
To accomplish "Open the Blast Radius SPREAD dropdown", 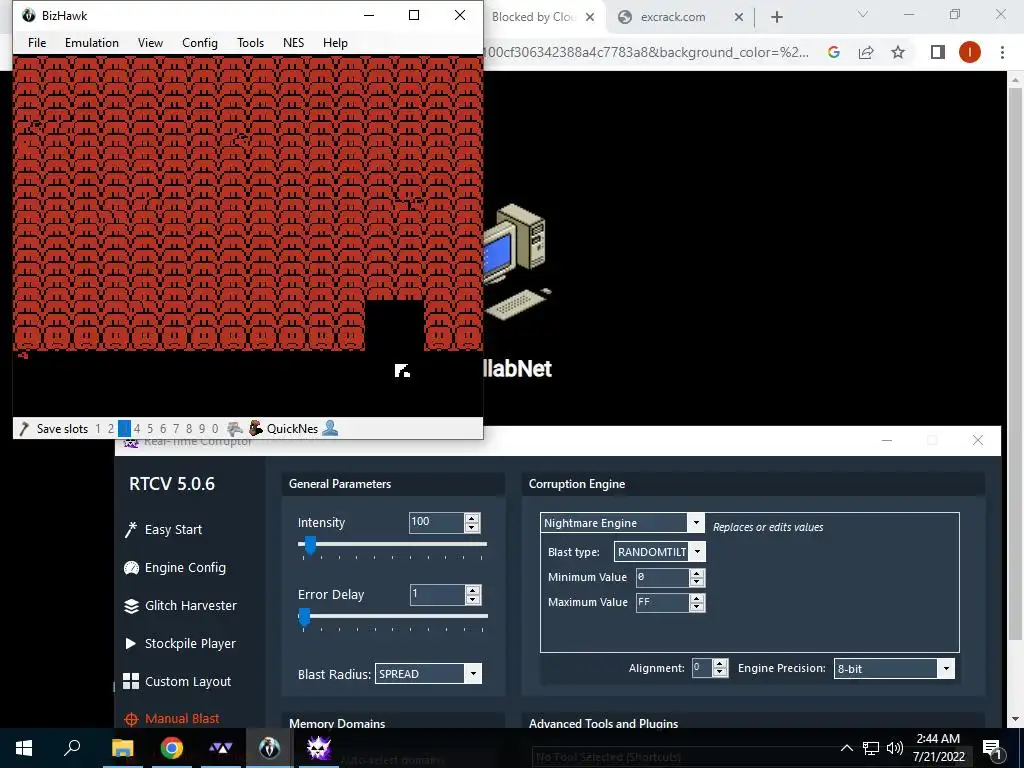I will tap(428, 673).
